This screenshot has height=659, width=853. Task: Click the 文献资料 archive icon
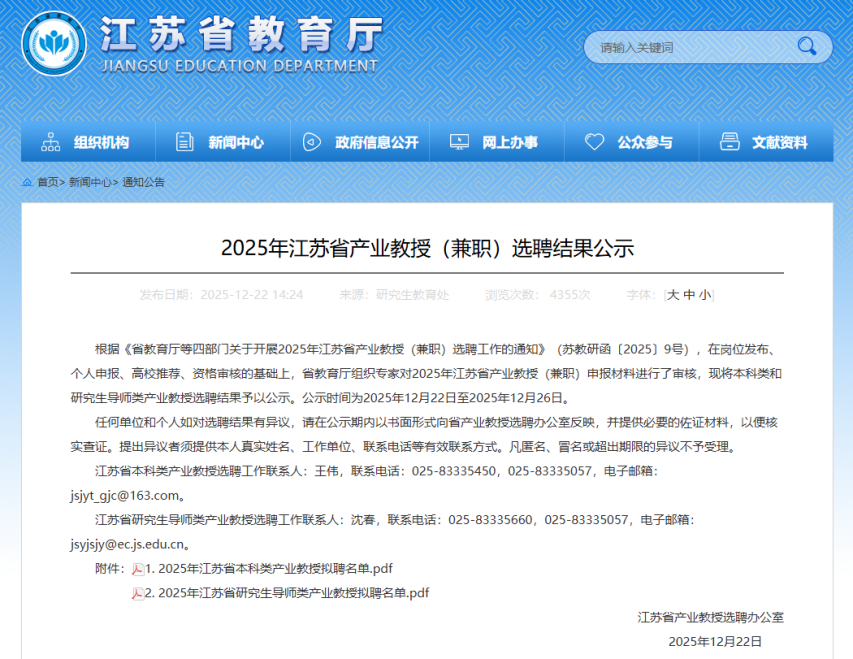point(729,142)
